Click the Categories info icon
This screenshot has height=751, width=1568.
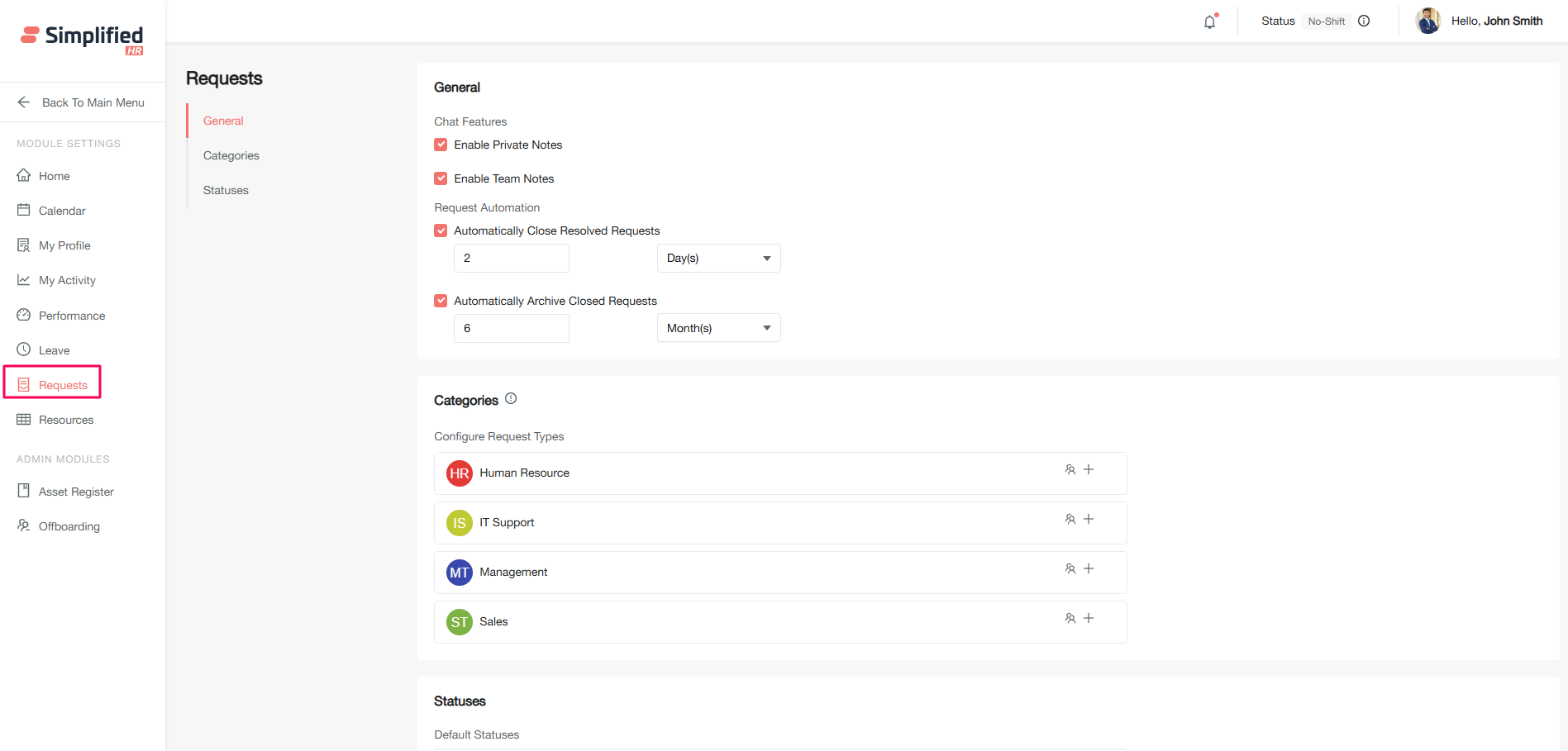511,399
